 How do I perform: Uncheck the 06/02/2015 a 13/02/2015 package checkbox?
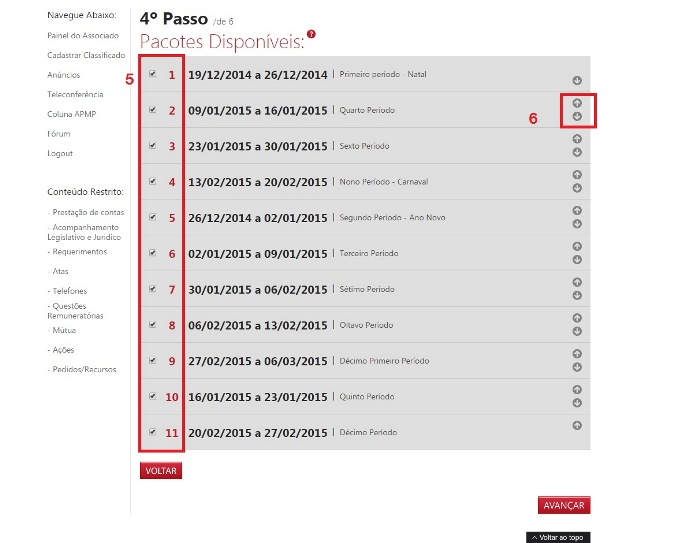tap(153, 324)
